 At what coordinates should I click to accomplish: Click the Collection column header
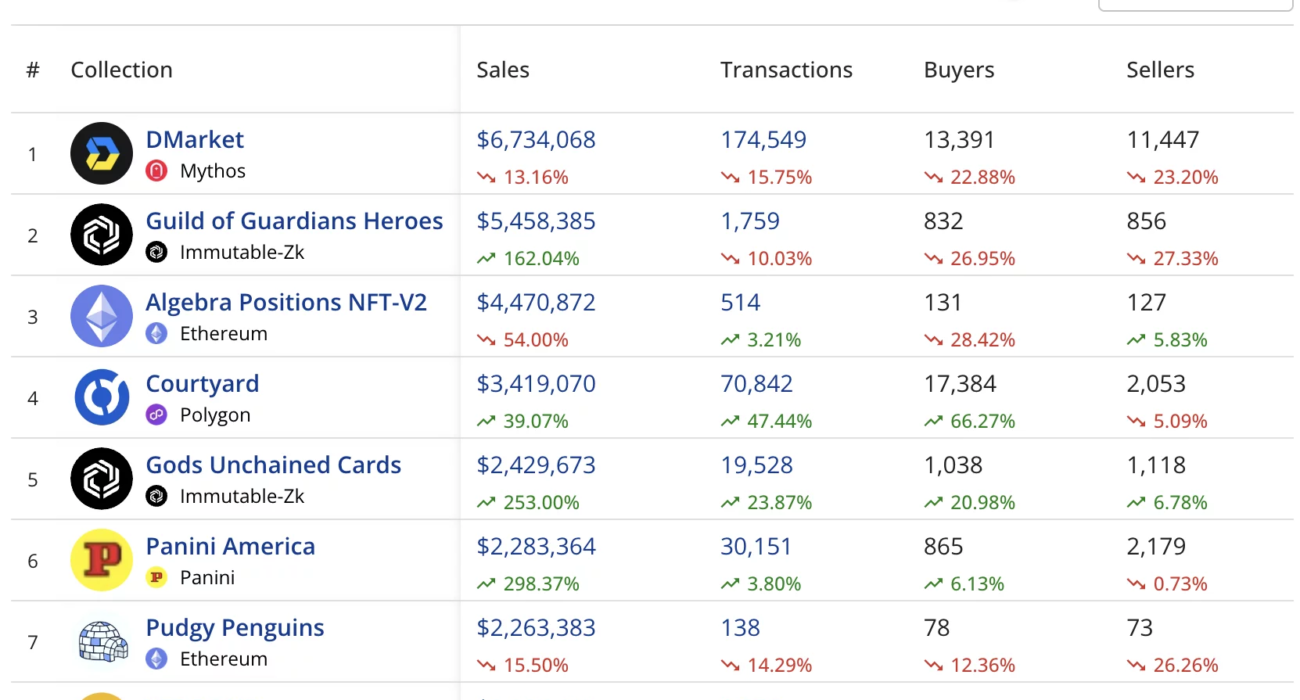(121, 70)
